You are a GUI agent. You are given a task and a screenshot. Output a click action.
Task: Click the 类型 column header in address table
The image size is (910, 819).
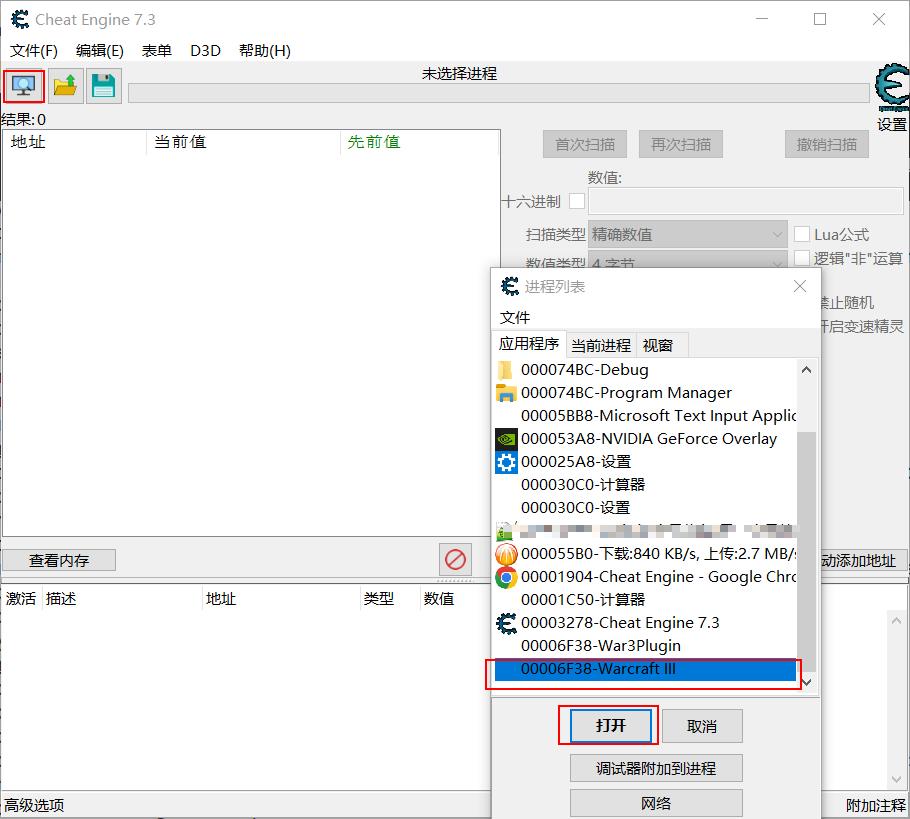pyautogui.click(x=390, y=599)
